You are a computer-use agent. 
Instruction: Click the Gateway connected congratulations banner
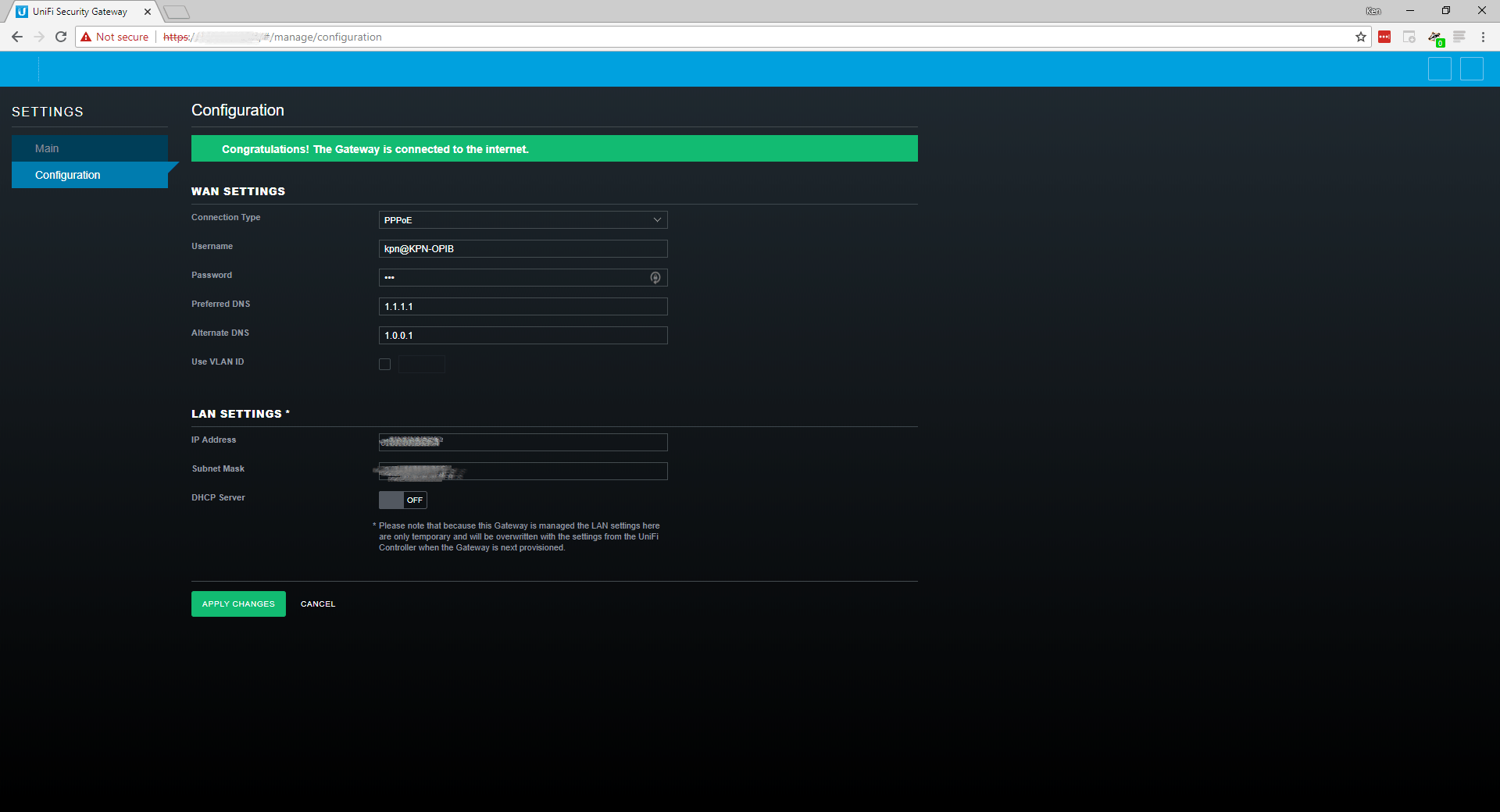pyautogui.click(x=555, y=148)
